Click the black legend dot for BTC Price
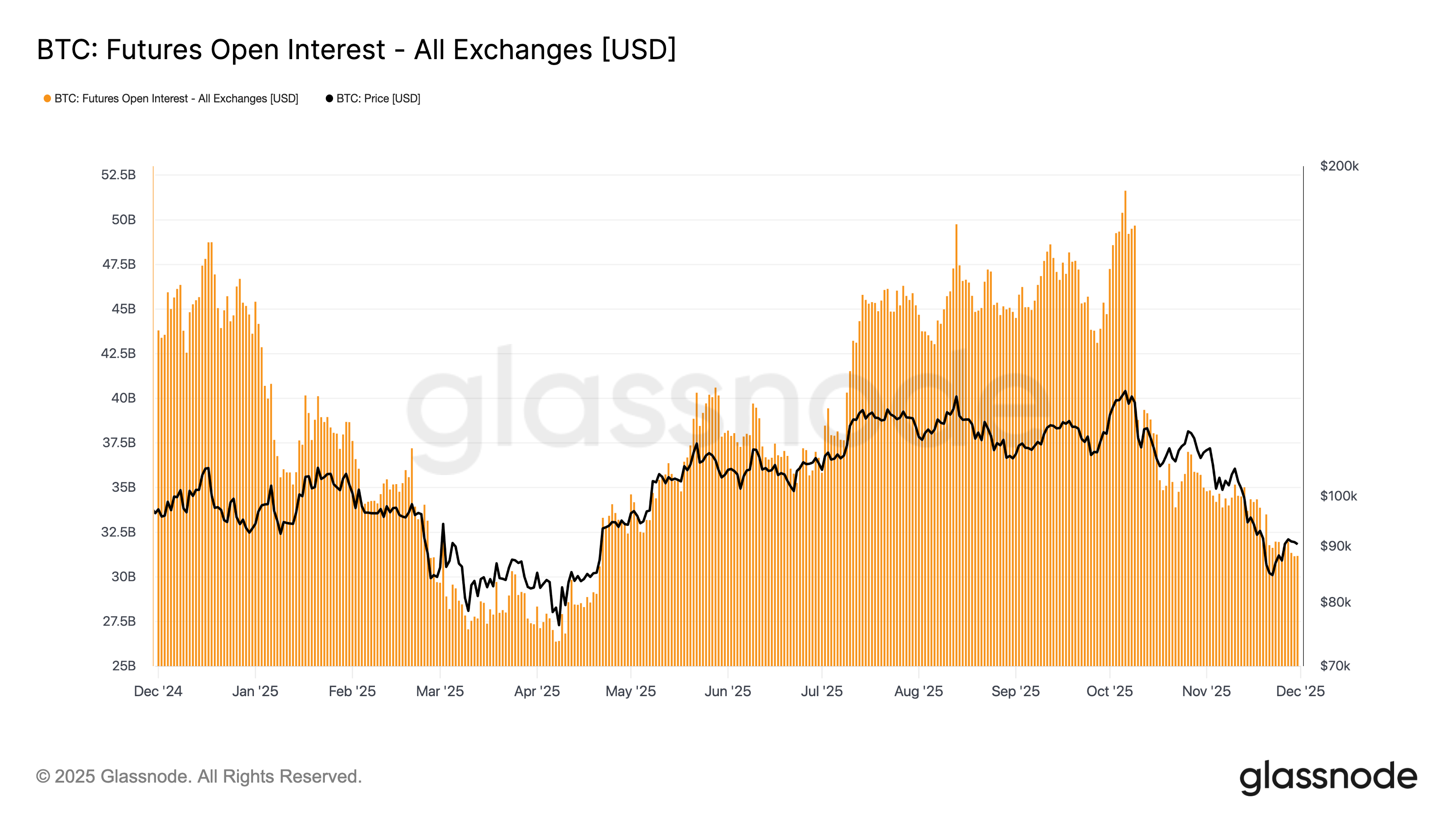Screen dimensions: 1456x819 click(329, 99)
